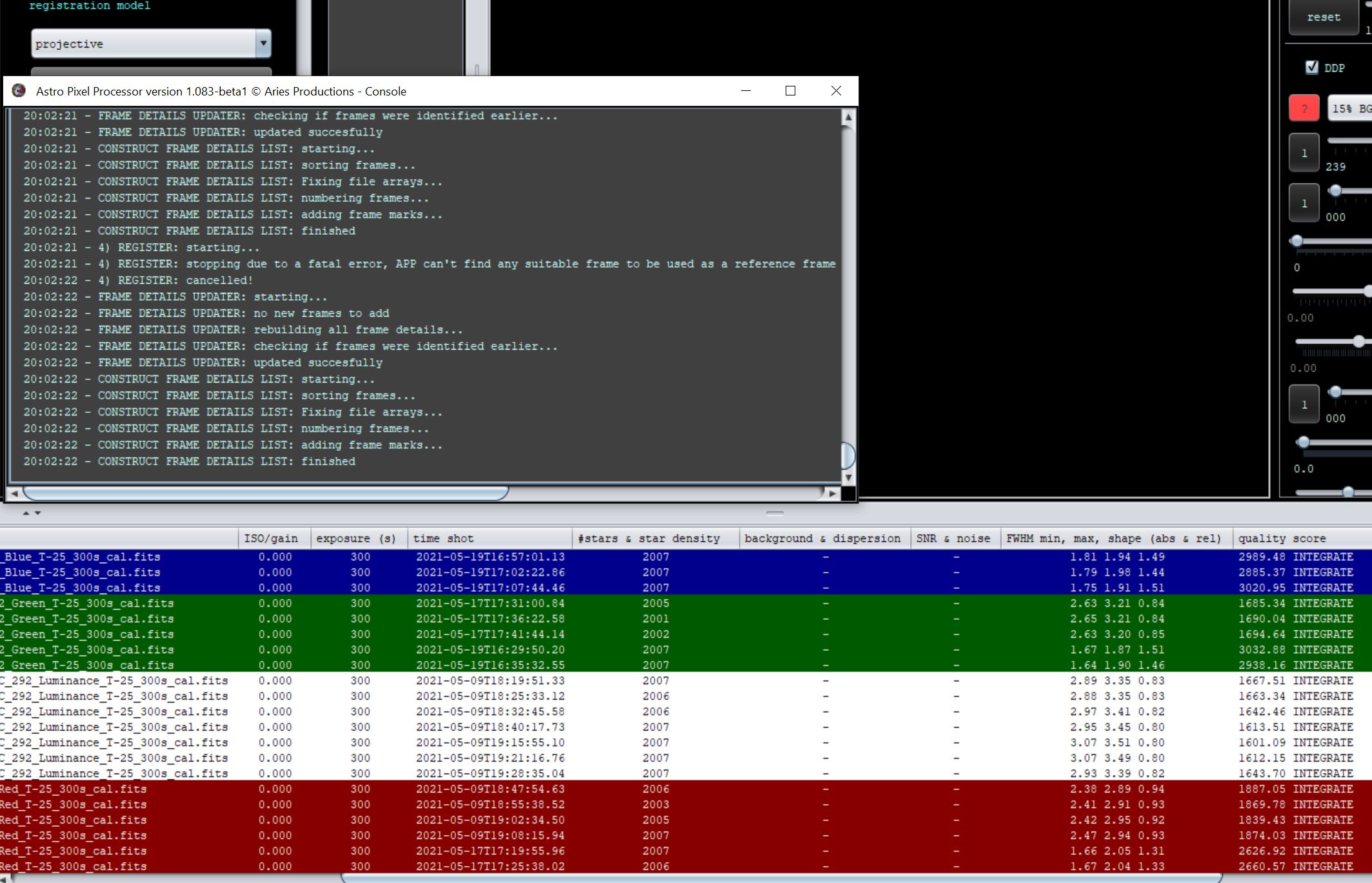Click the '1' button beside the 239 slider
This screenshot has height=883, width=1372.
(1304, 153)
